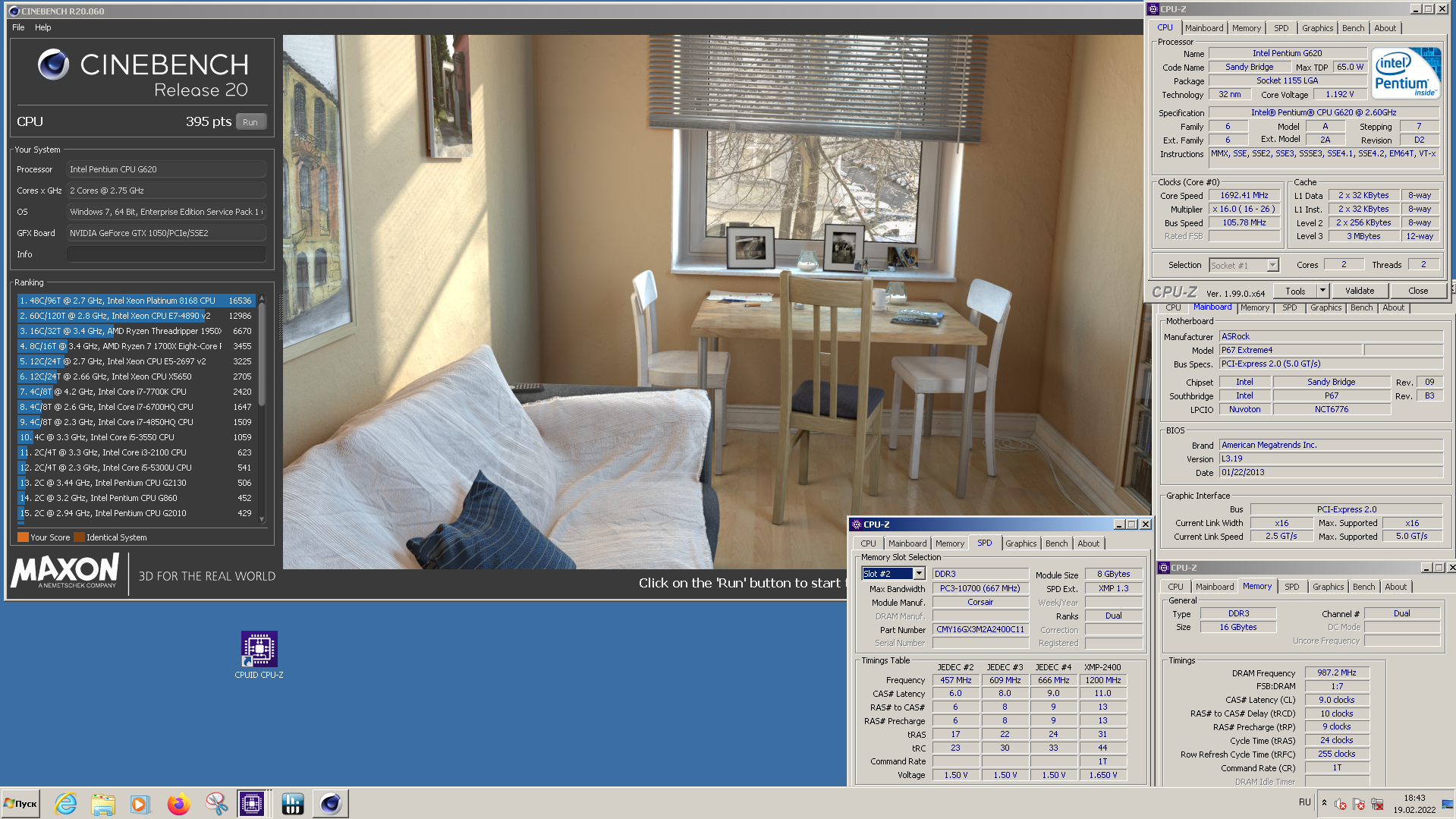Open Internet Explorer from the taskbar
The width and height of the screenshot is (1456, 819).
(66, 803)
